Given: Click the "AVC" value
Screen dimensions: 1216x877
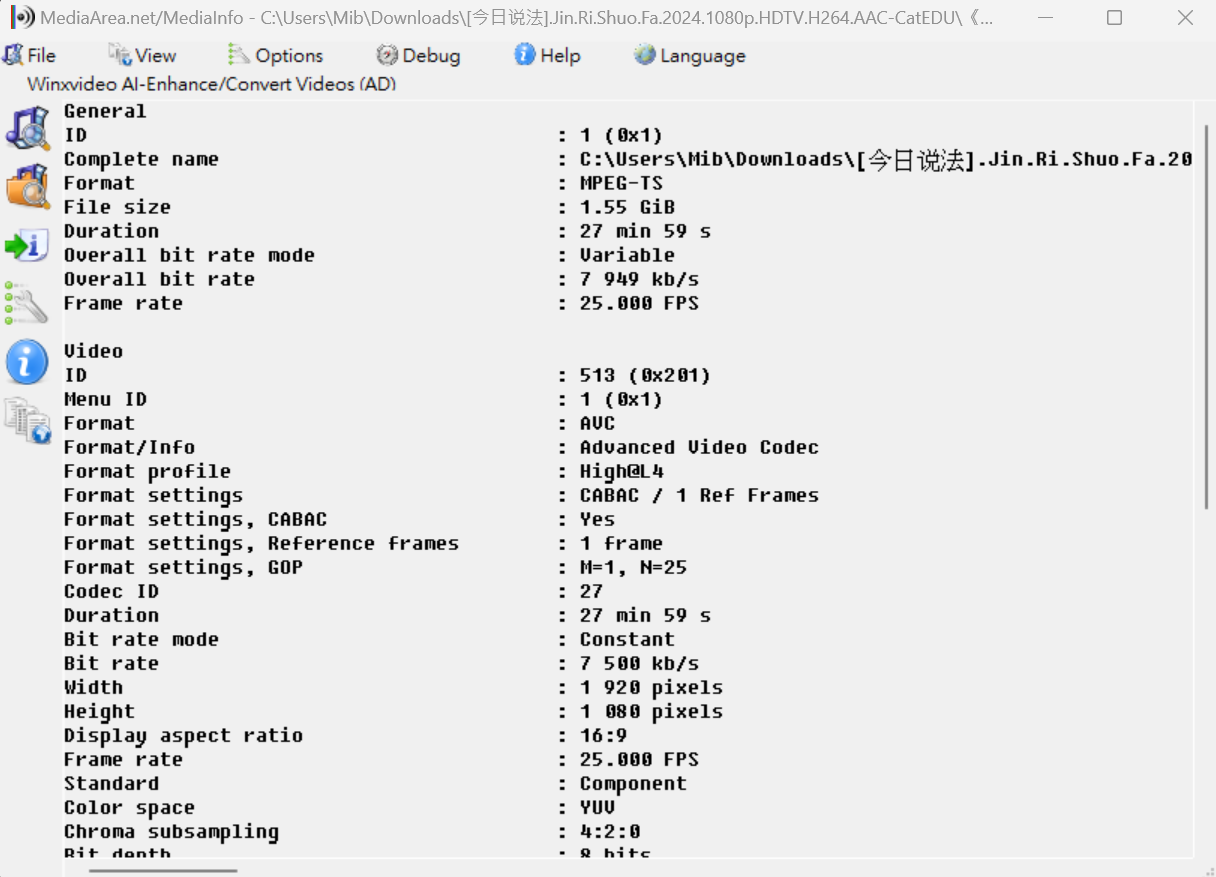Looking at the screenshot, I should pyautogui.click(x=597, y=423).
